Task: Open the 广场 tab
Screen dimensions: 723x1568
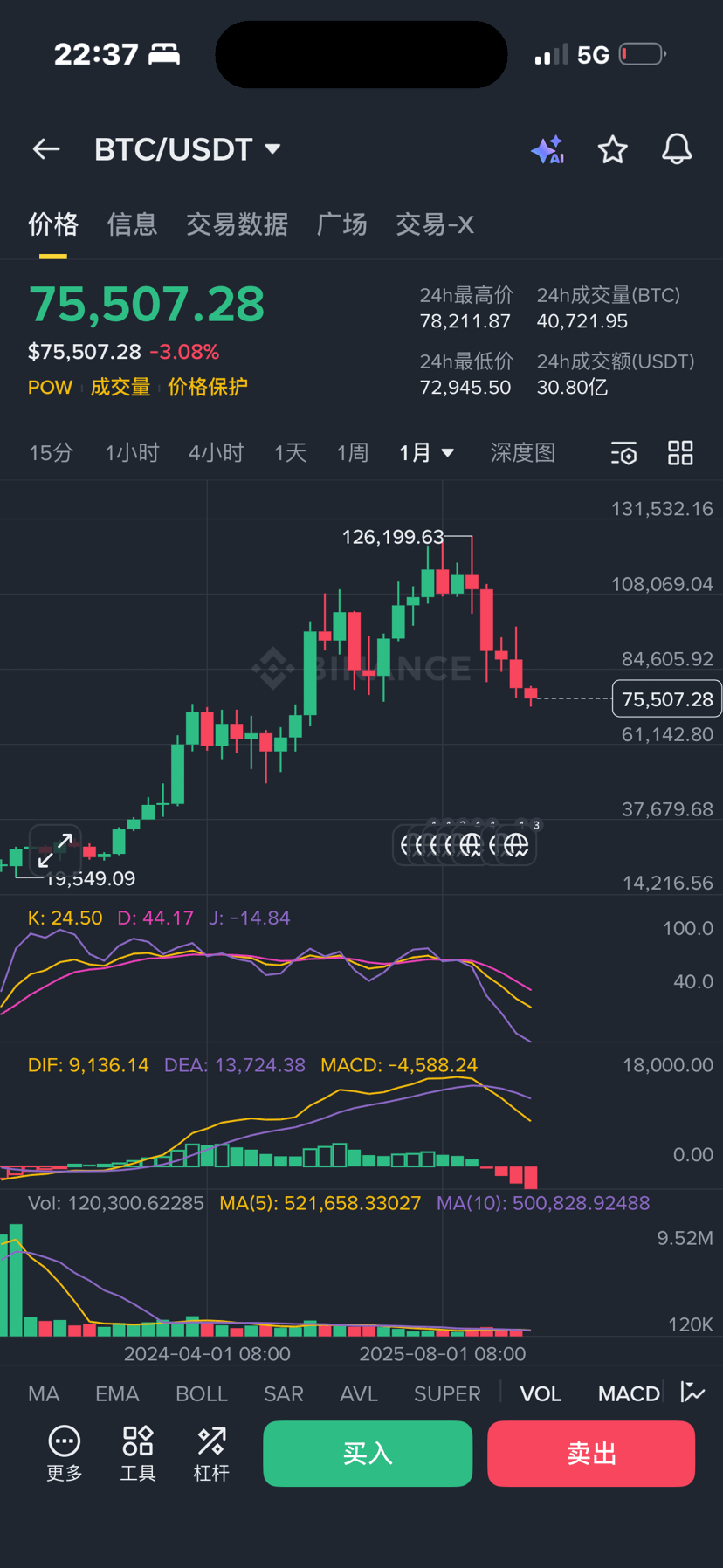Action: point(341,224)
